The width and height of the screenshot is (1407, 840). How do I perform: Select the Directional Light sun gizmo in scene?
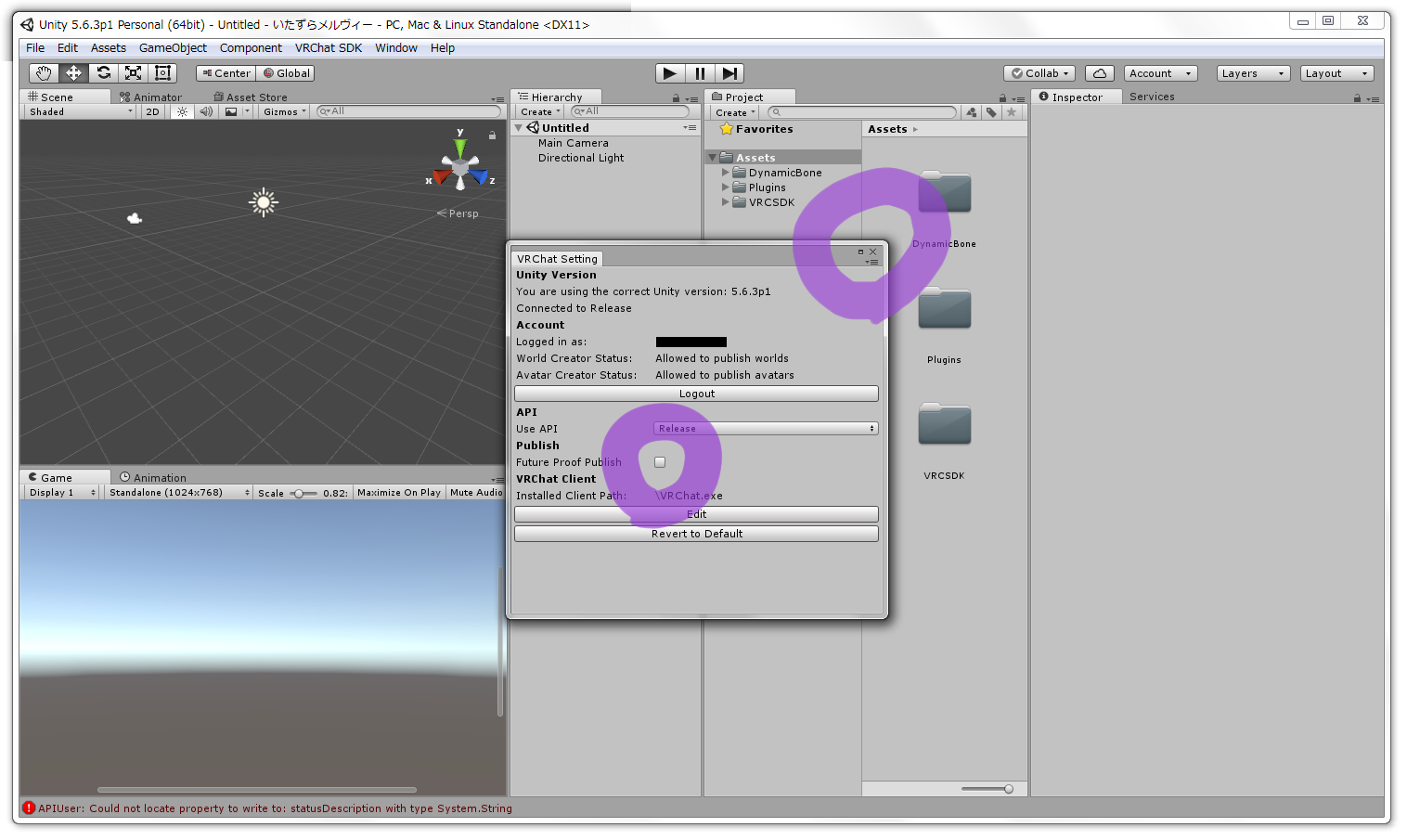[x=264, y=202]
